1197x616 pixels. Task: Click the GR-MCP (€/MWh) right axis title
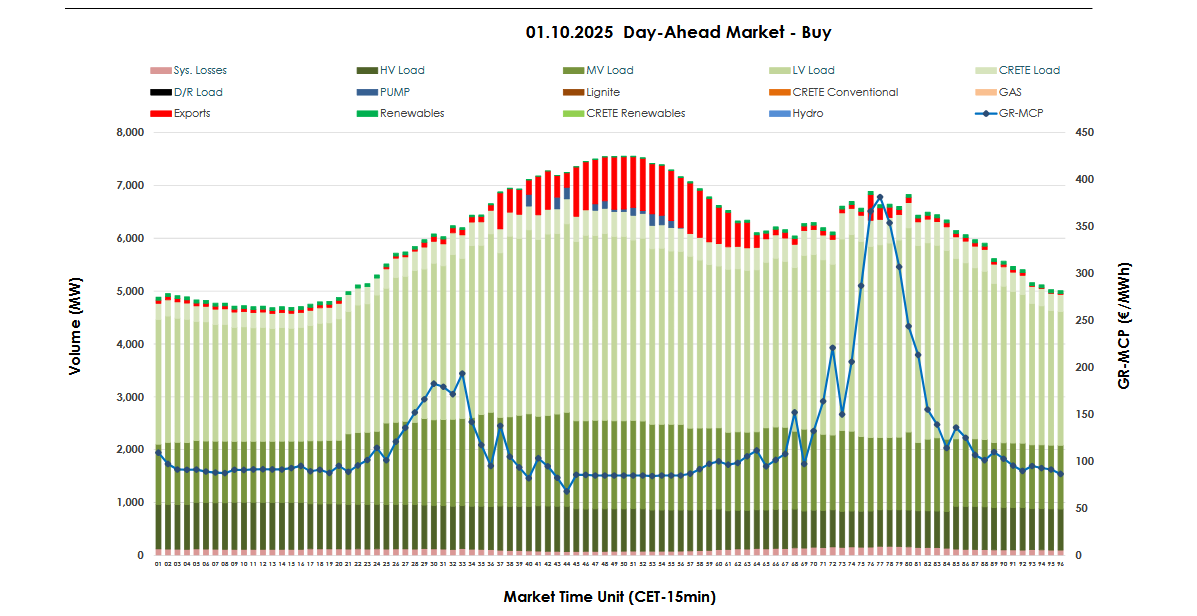tap(1125, 327)
